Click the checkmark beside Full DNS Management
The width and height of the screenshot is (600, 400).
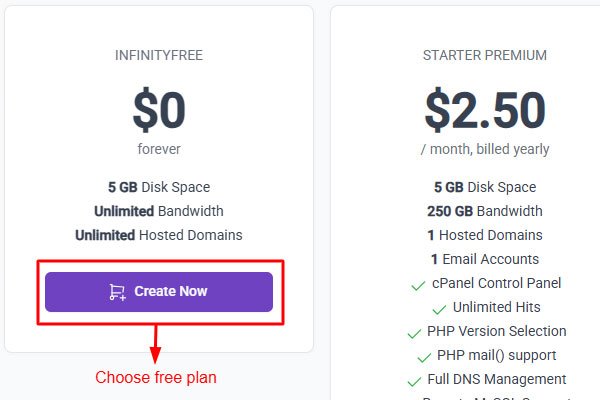[416, 381]
